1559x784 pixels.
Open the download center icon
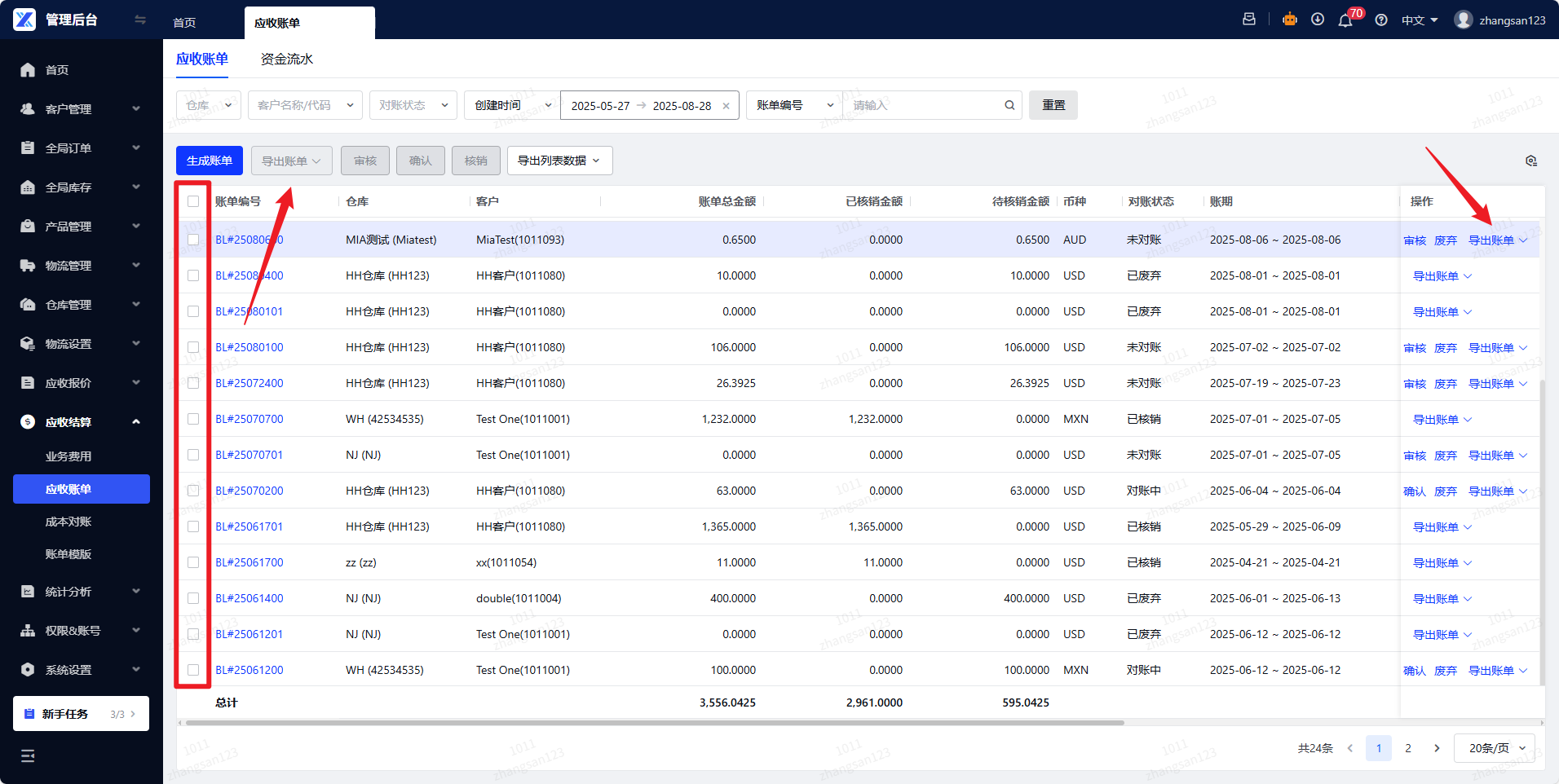coord(1318,20)
